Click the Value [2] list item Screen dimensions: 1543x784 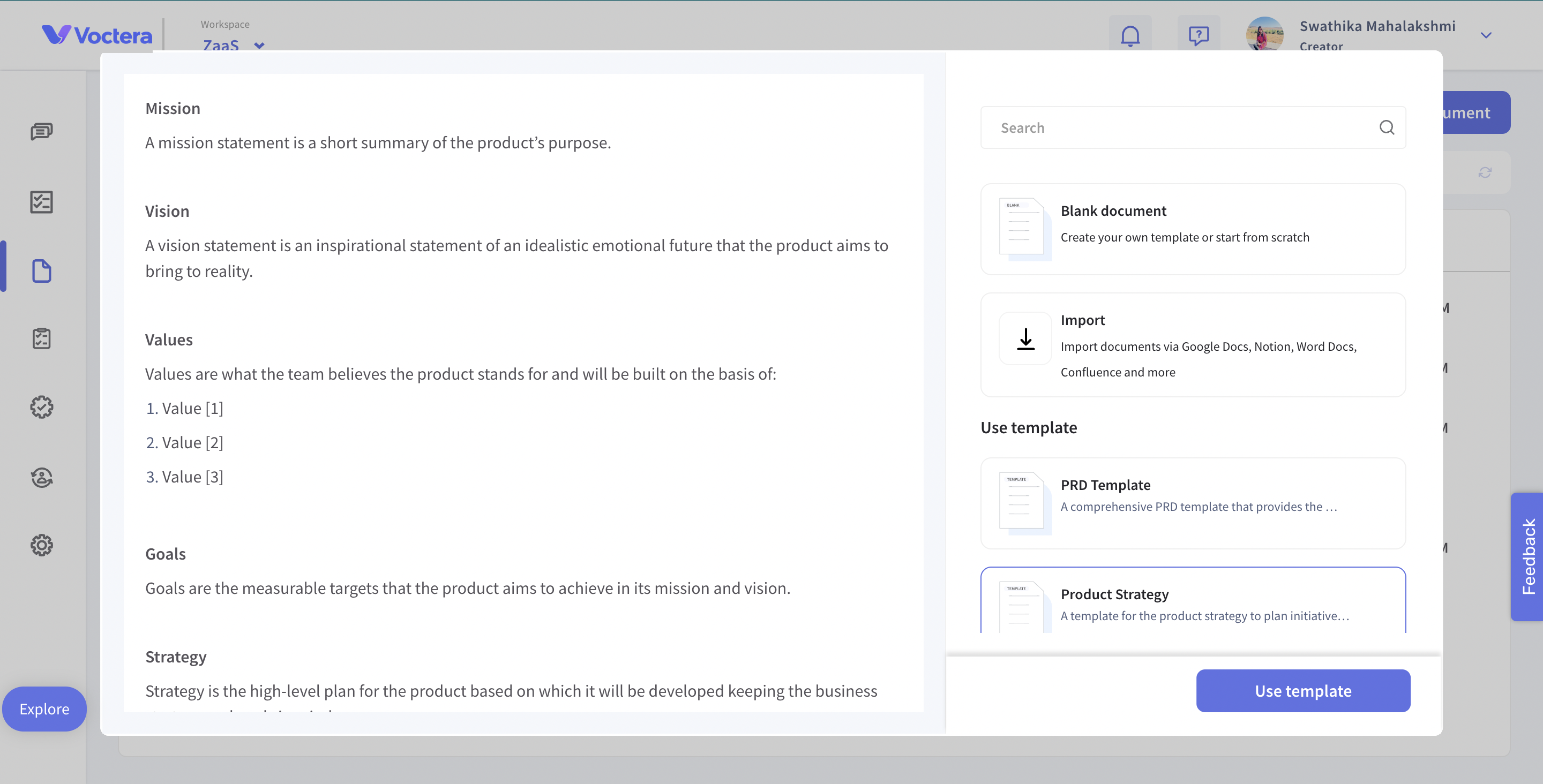coord(184,443)
